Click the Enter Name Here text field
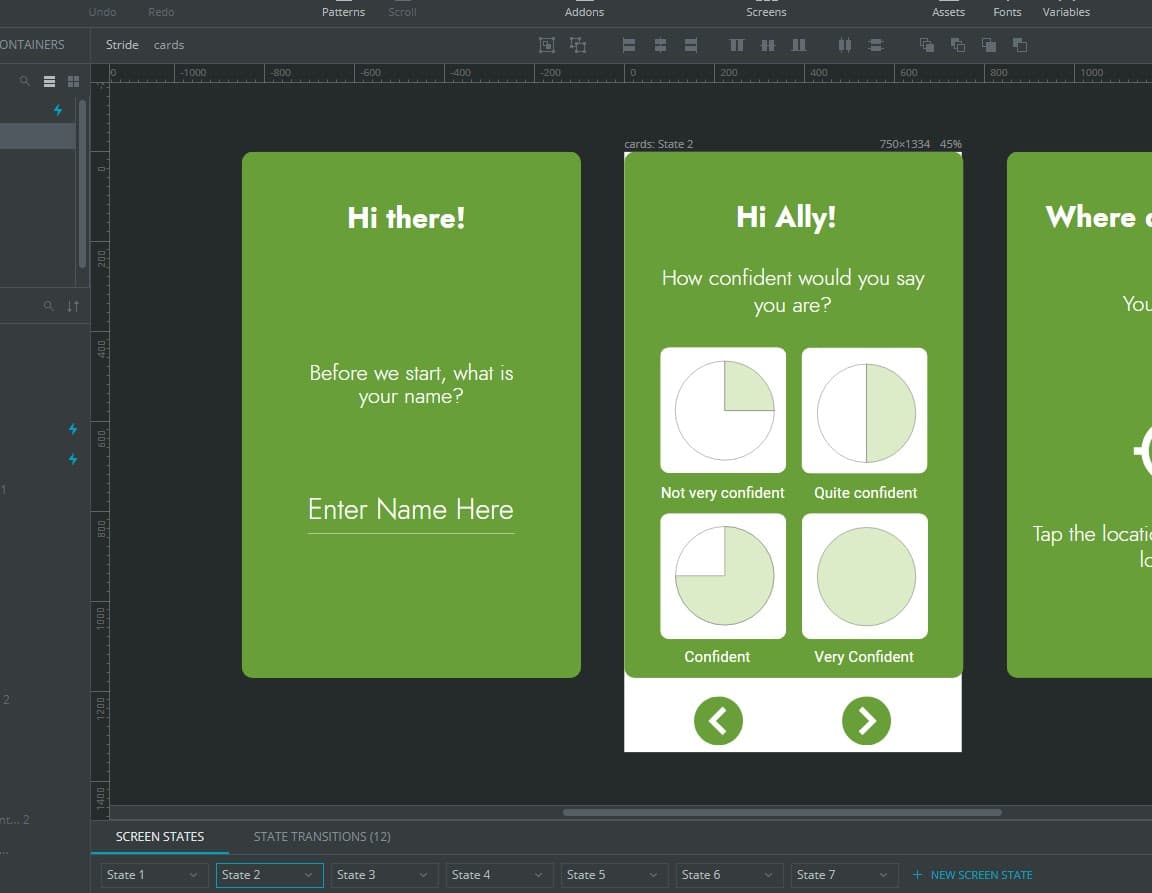Viewport: 1152px width, 893px height. (410, 510)
